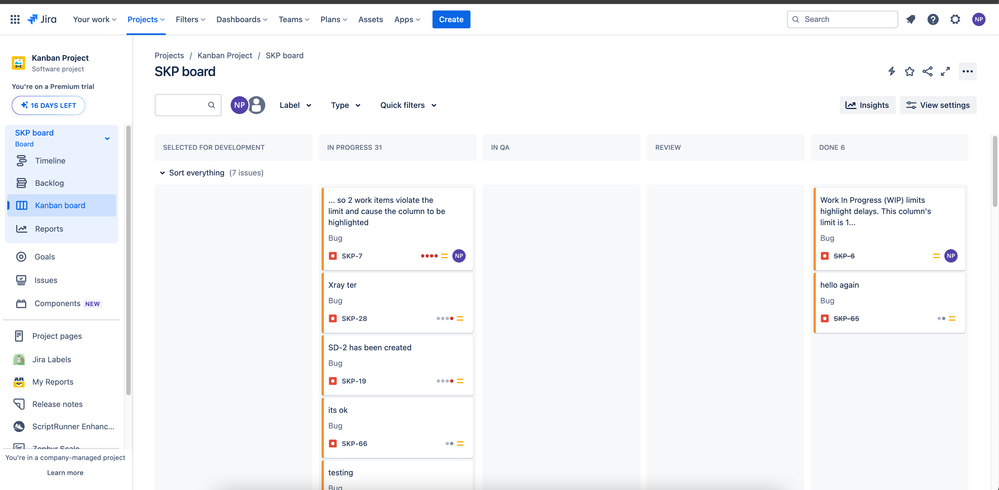
Task: Click the medium priority icon on SKP-66
Action: pyautogui.click(x=460, y=443)
